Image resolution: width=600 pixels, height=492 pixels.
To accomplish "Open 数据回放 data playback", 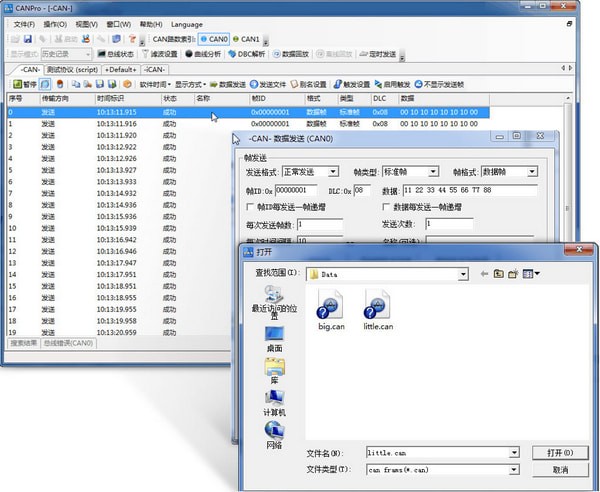I will (291, 54).
